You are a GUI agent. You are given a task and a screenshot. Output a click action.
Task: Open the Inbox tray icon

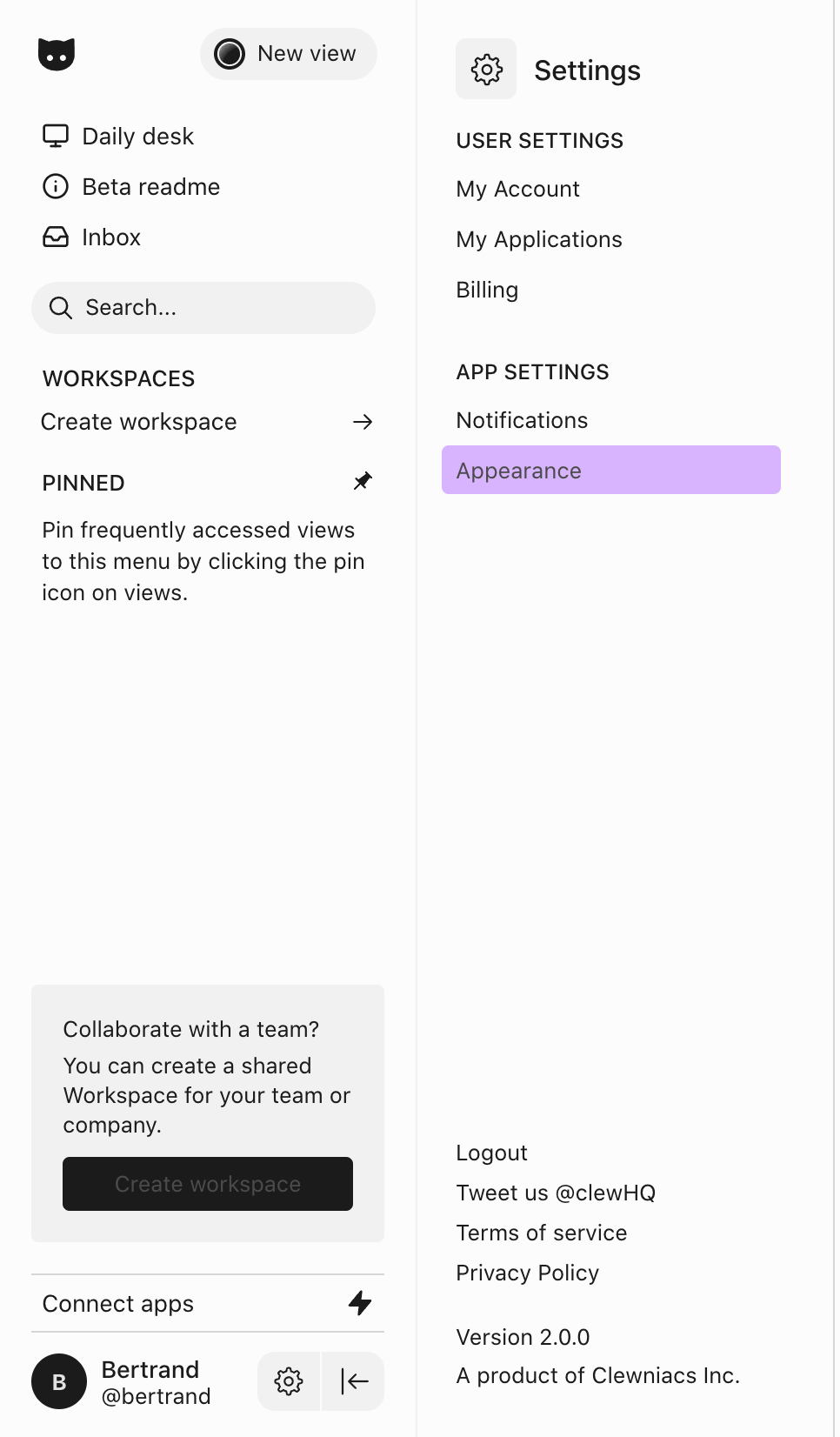point(55,237)
